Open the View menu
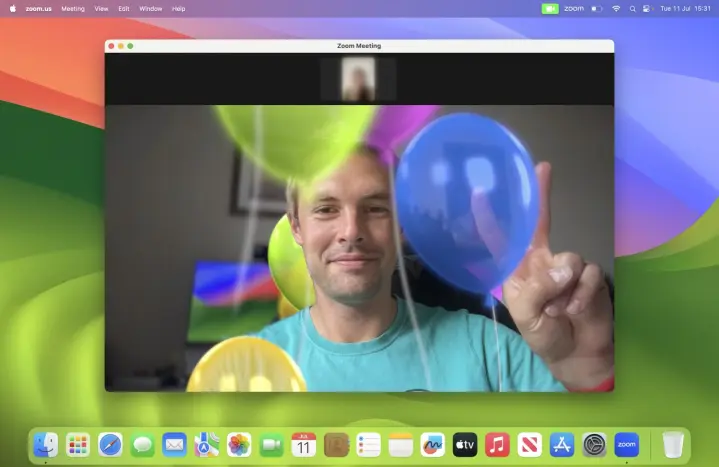Viewport: 719px width, 467px height. (101, 9)
